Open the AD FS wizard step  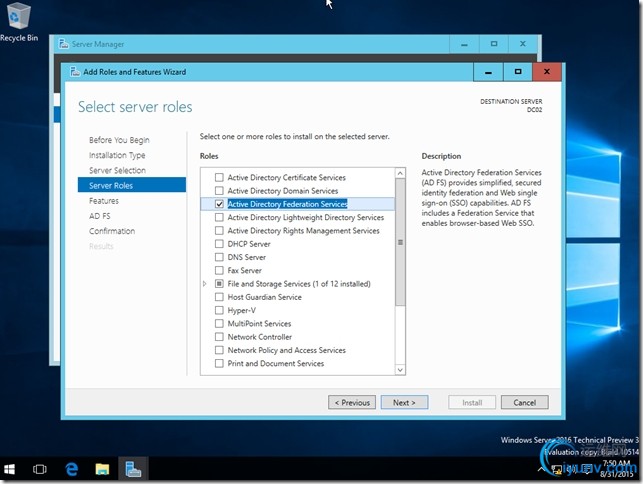(x=99, y=216)
